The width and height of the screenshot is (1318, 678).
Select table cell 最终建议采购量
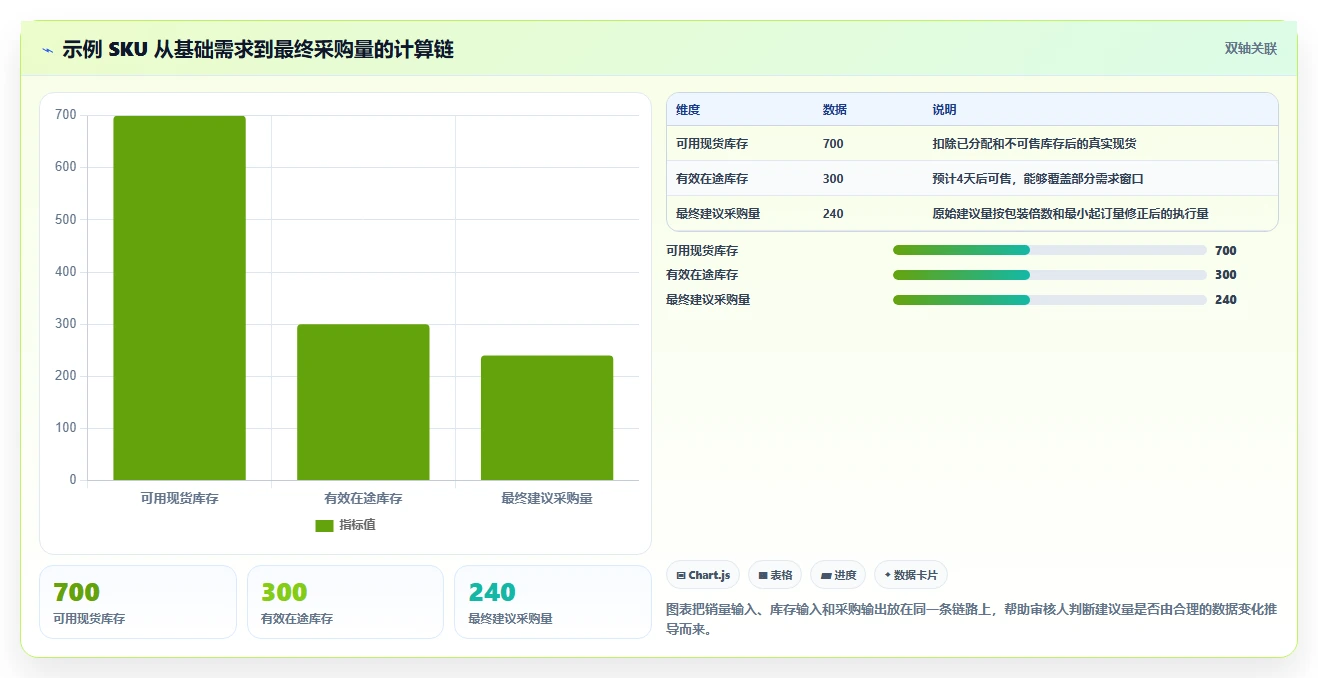718,214
